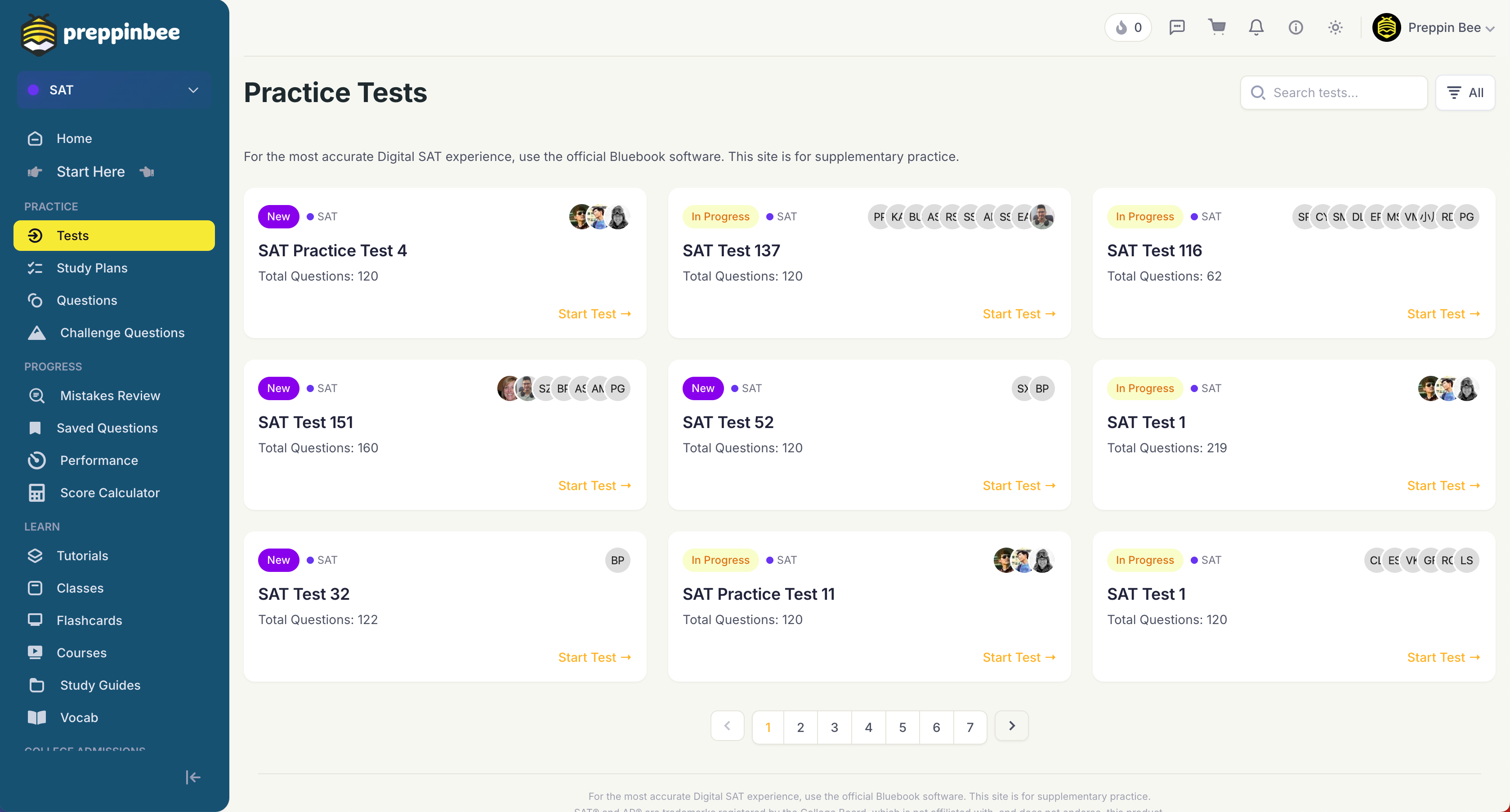Click the SAT Test 52 title
The width and height of the screenshot is (1510, 812).
728,422
